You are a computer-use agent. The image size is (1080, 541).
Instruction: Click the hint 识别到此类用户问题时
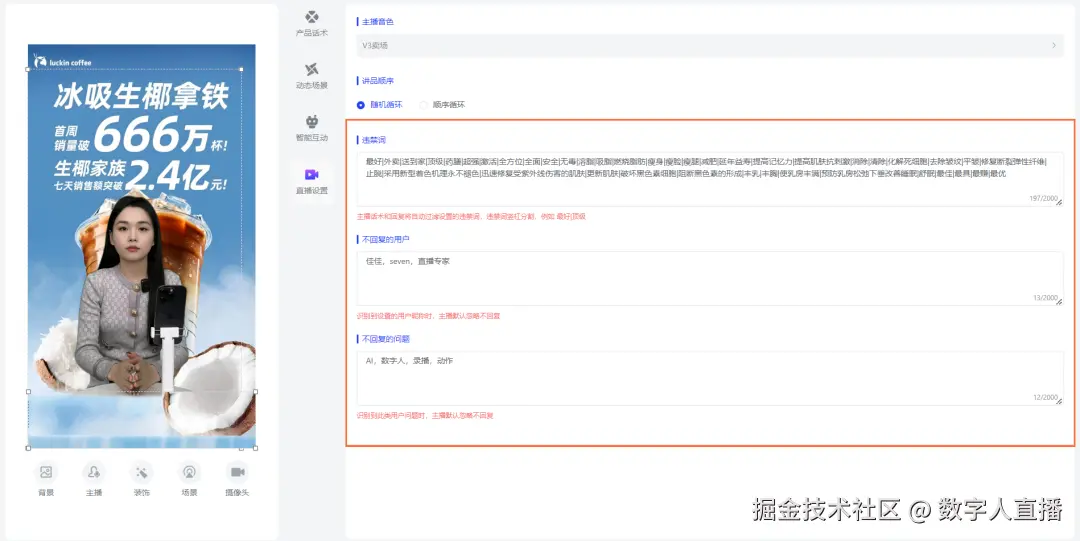425,416
